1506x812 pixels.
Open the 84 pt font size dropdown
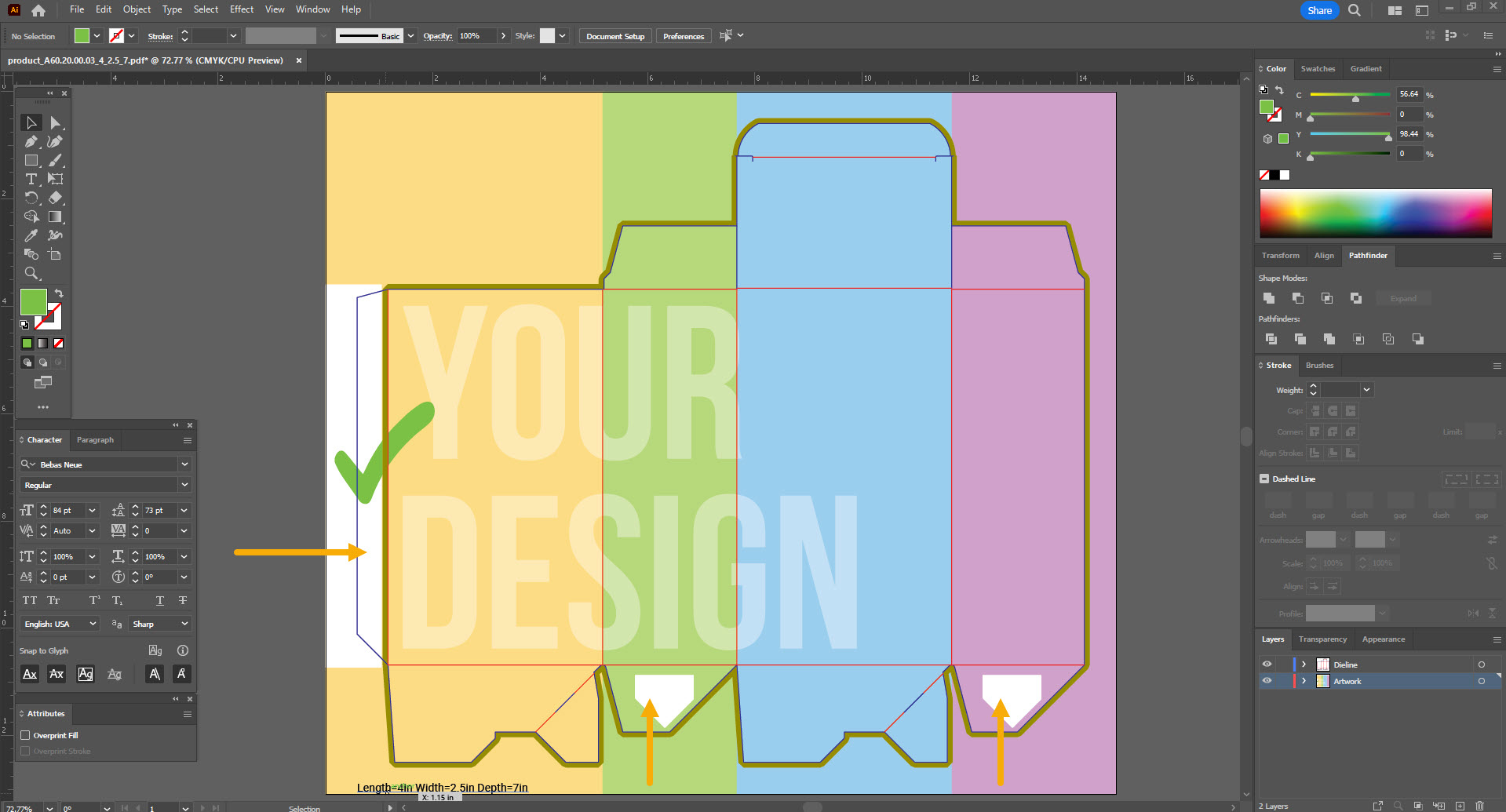[92, 510]
